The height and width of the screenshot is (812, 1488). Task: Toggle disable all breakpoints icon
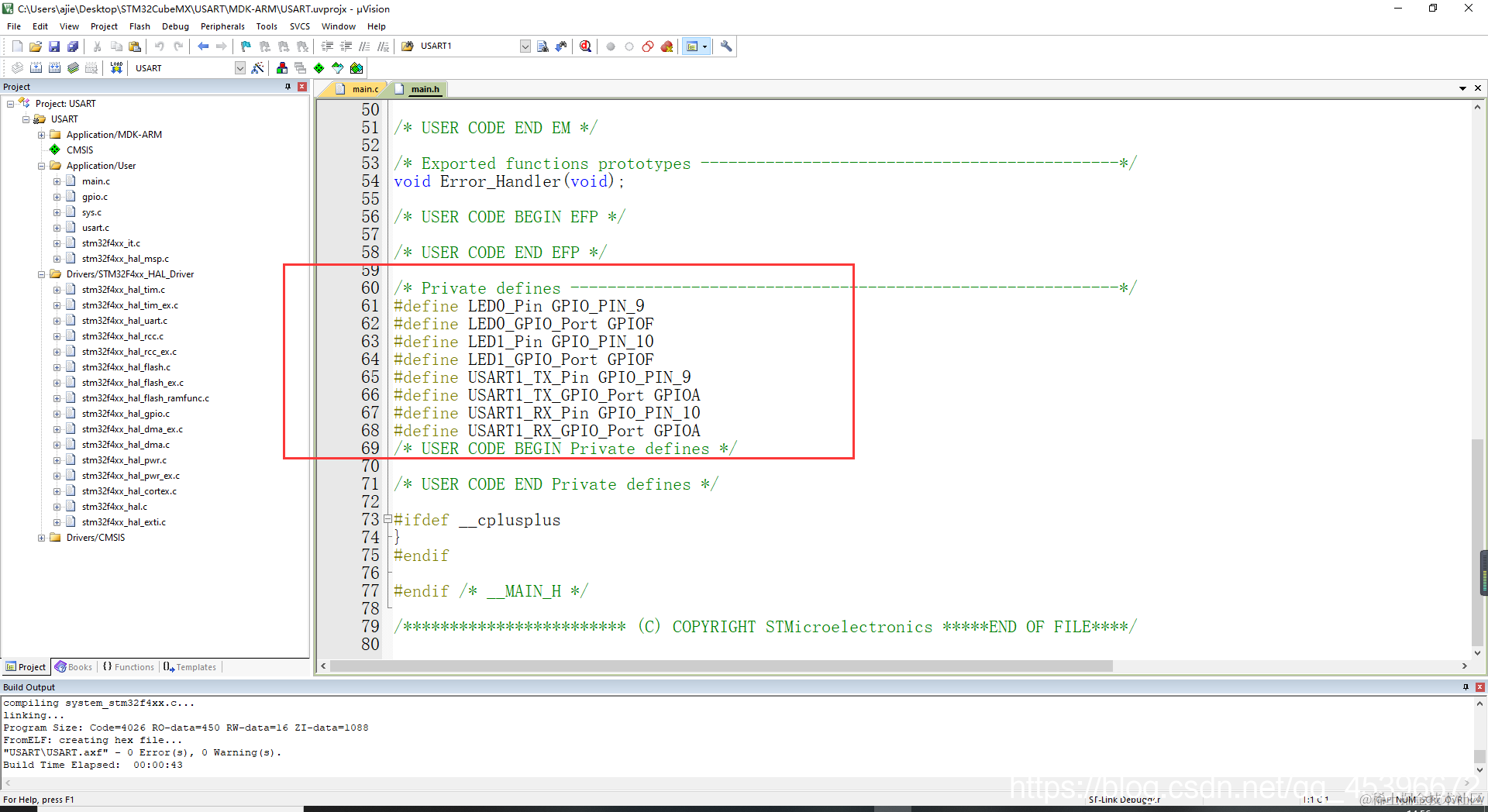[648, 46]
